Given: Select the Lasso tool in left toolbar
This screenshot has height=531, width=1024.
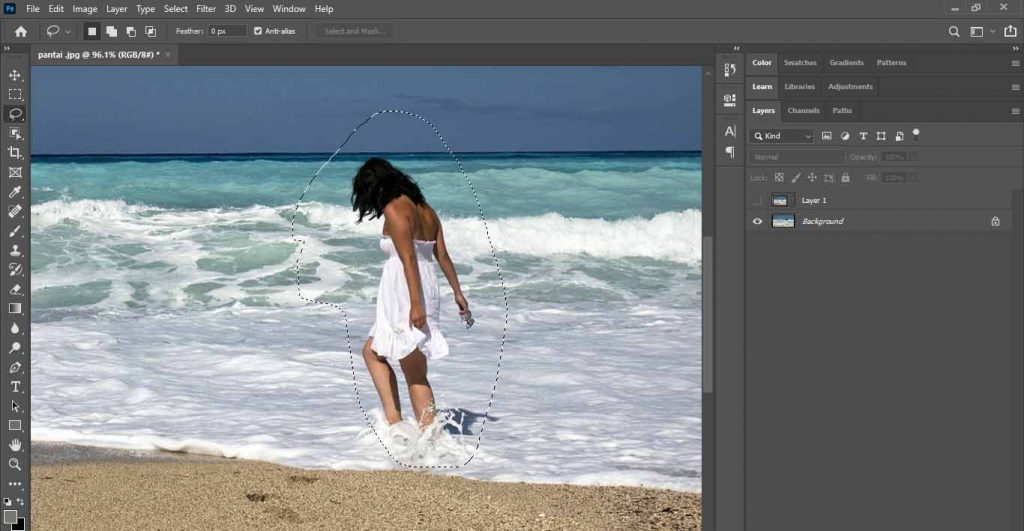Looking at the screenshot, I should [15, 114].
